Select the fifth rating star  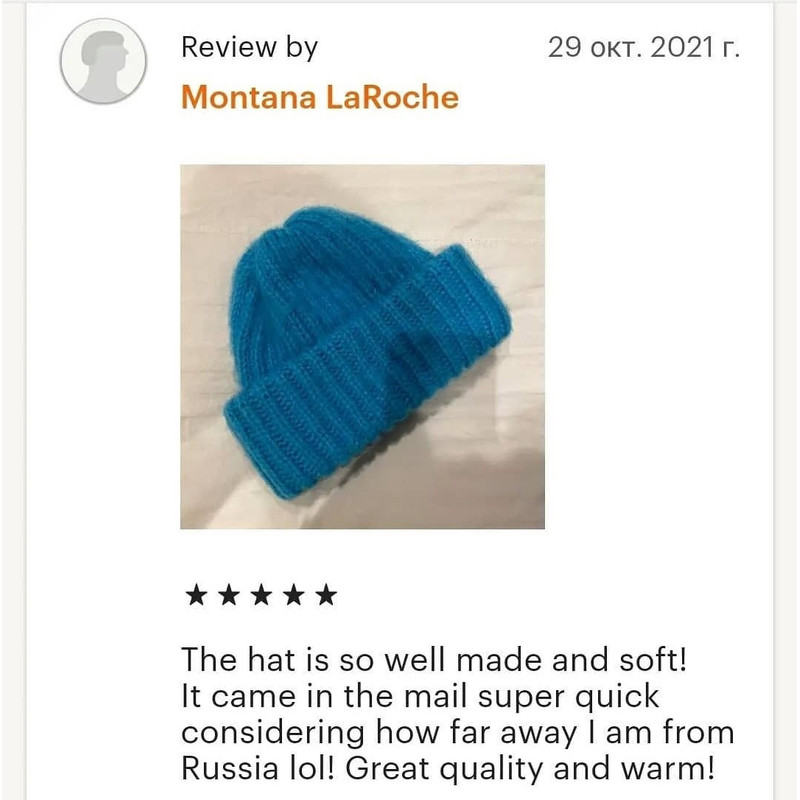point(326,595)
